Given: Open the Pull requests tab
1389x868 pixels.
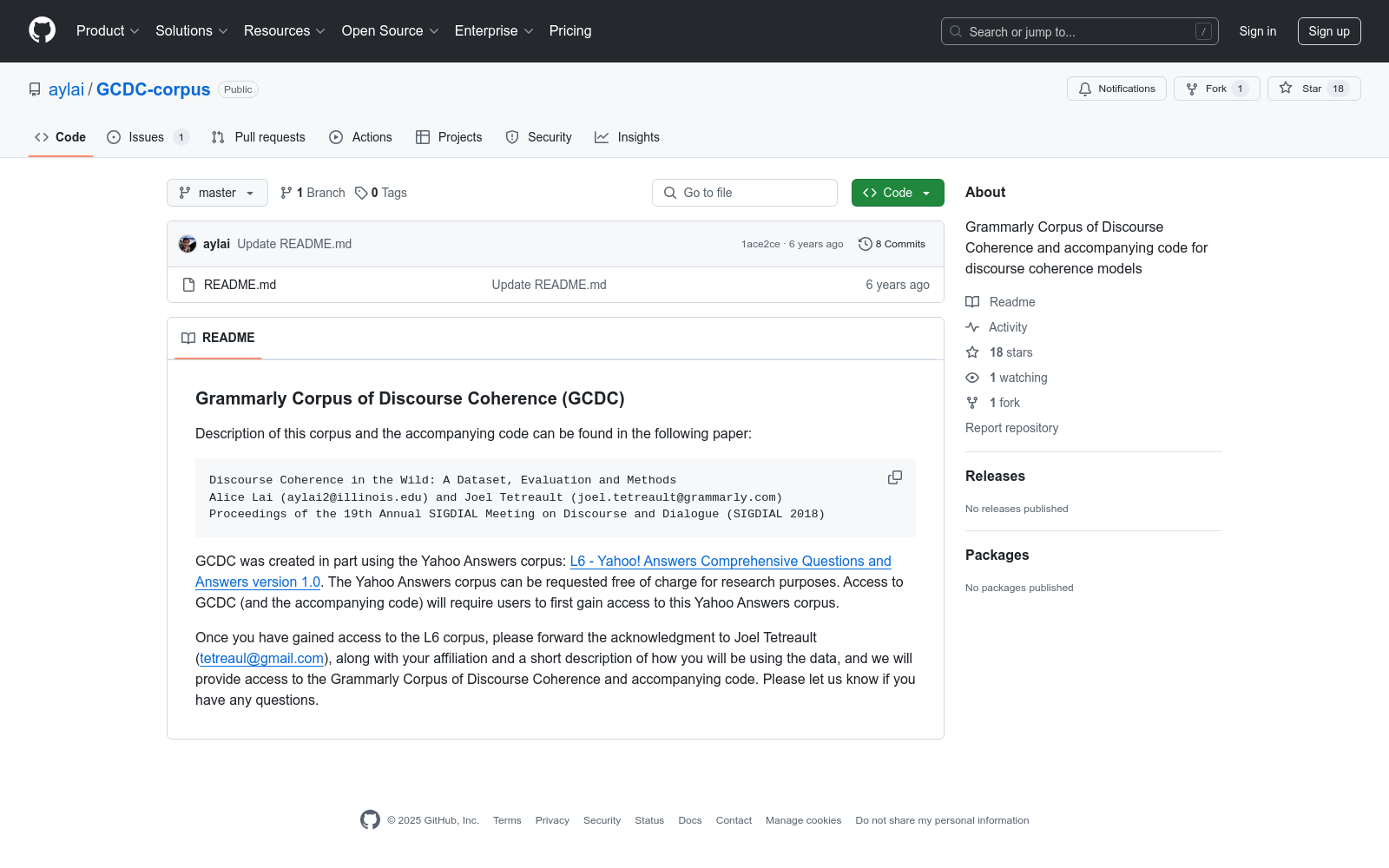Looking at the screenshot, I should pos(259,137).
